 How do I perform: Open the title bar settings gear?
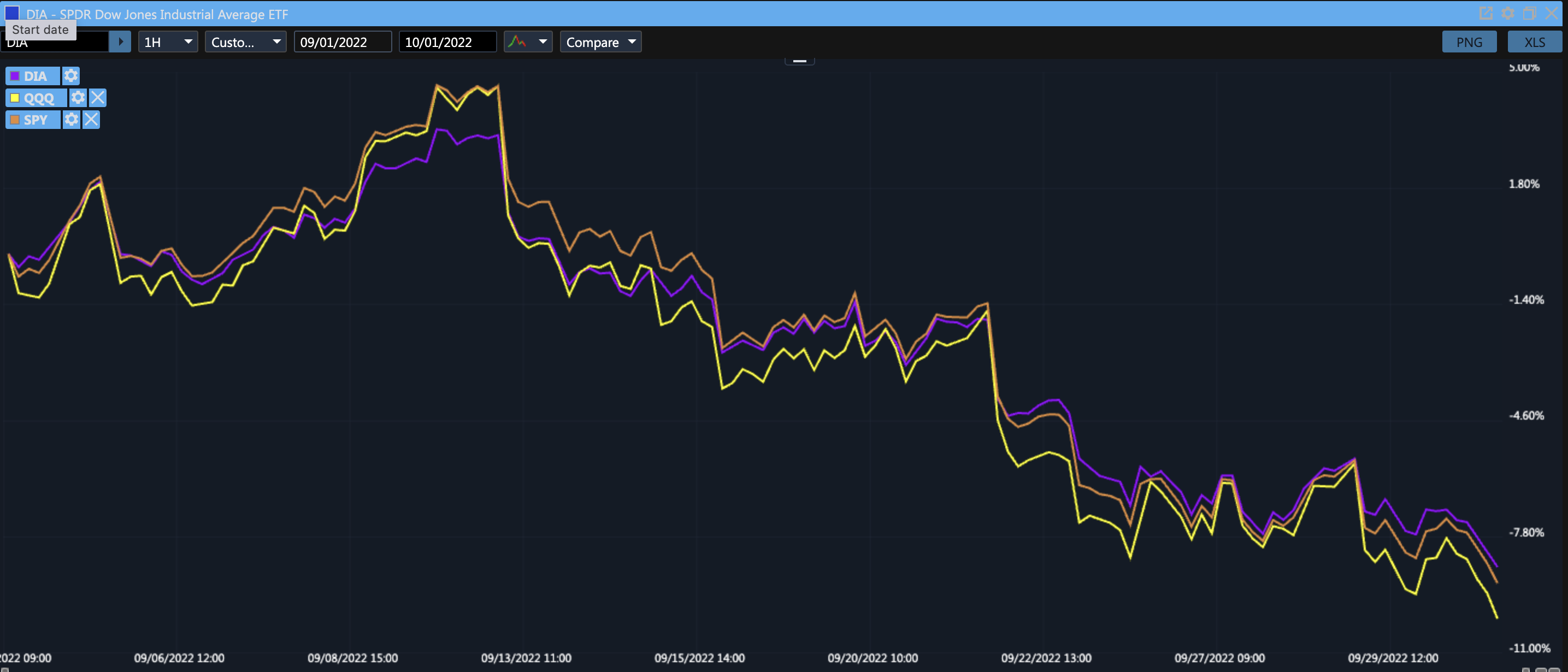point(1508,13)
